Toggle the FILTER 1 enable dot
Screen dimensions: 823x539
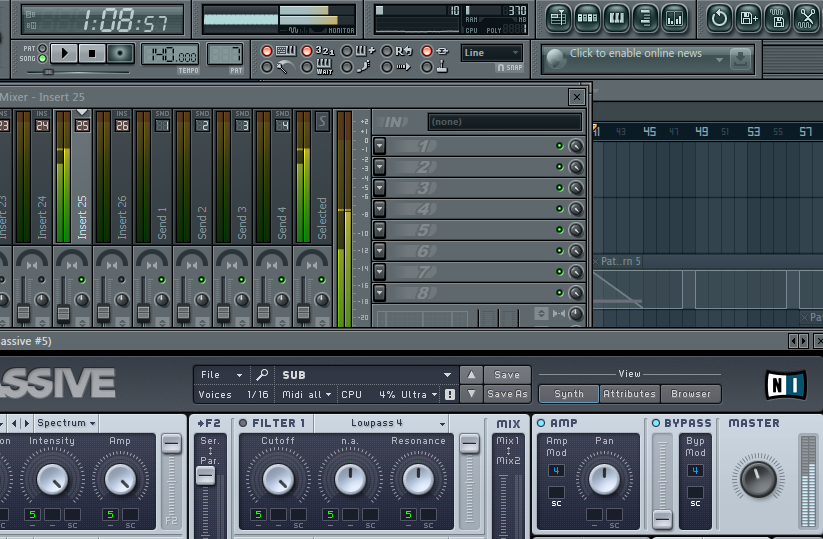point(243,423)
